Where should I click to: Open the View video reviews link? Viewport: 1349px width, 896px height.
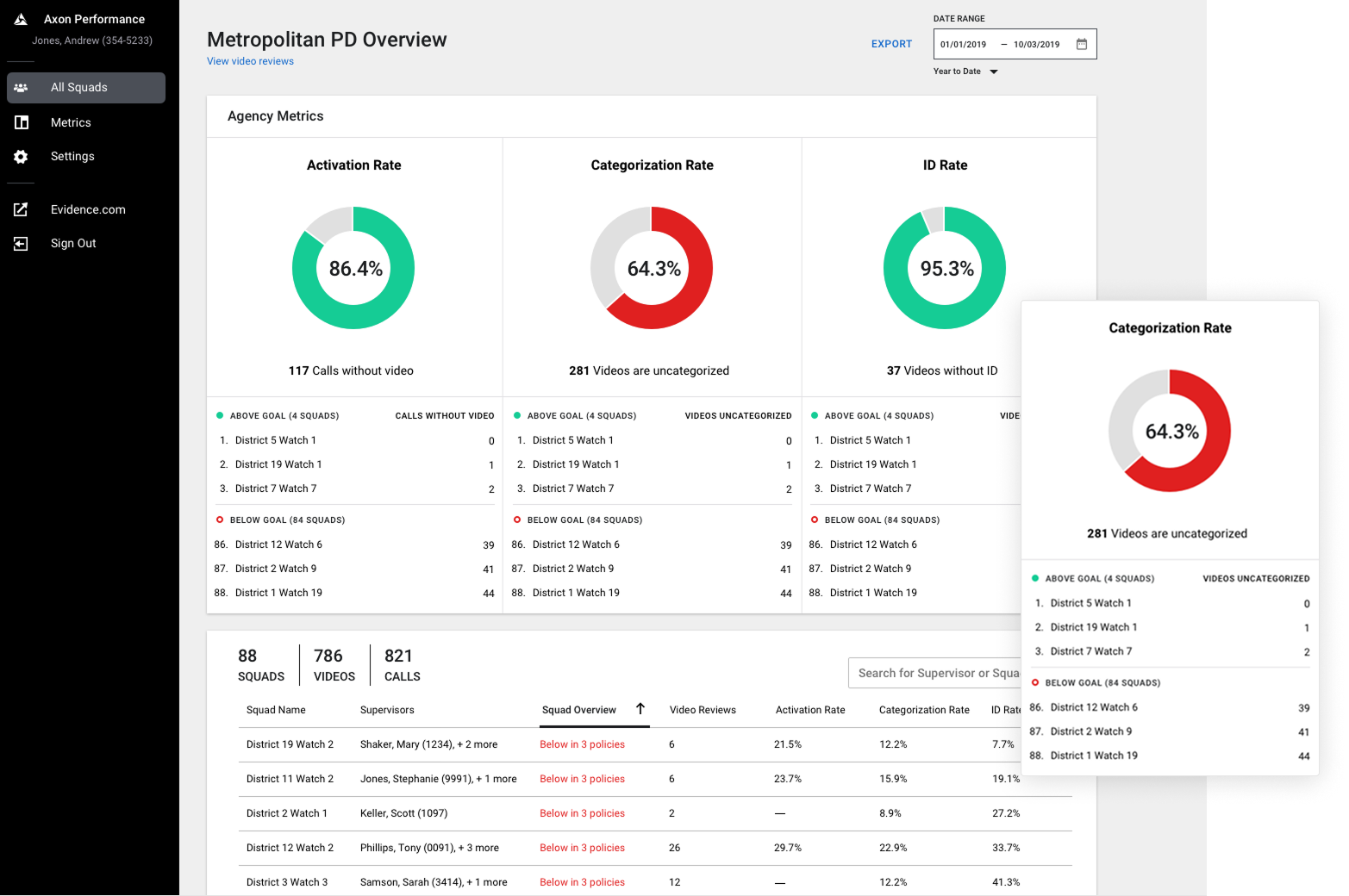pos(250,61)
